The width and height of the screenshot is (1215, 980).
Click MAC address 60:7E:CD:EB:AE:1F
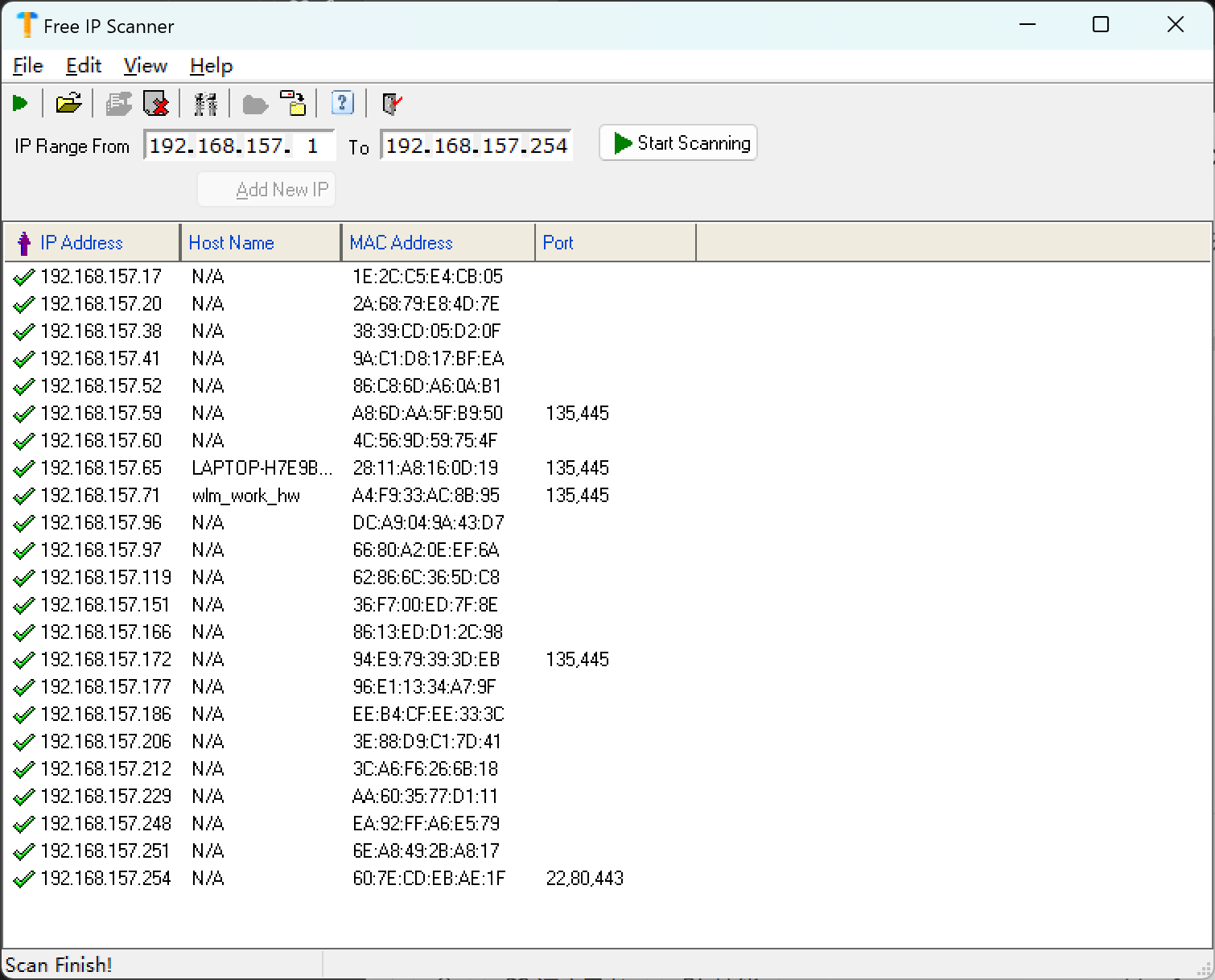point(429,878)
